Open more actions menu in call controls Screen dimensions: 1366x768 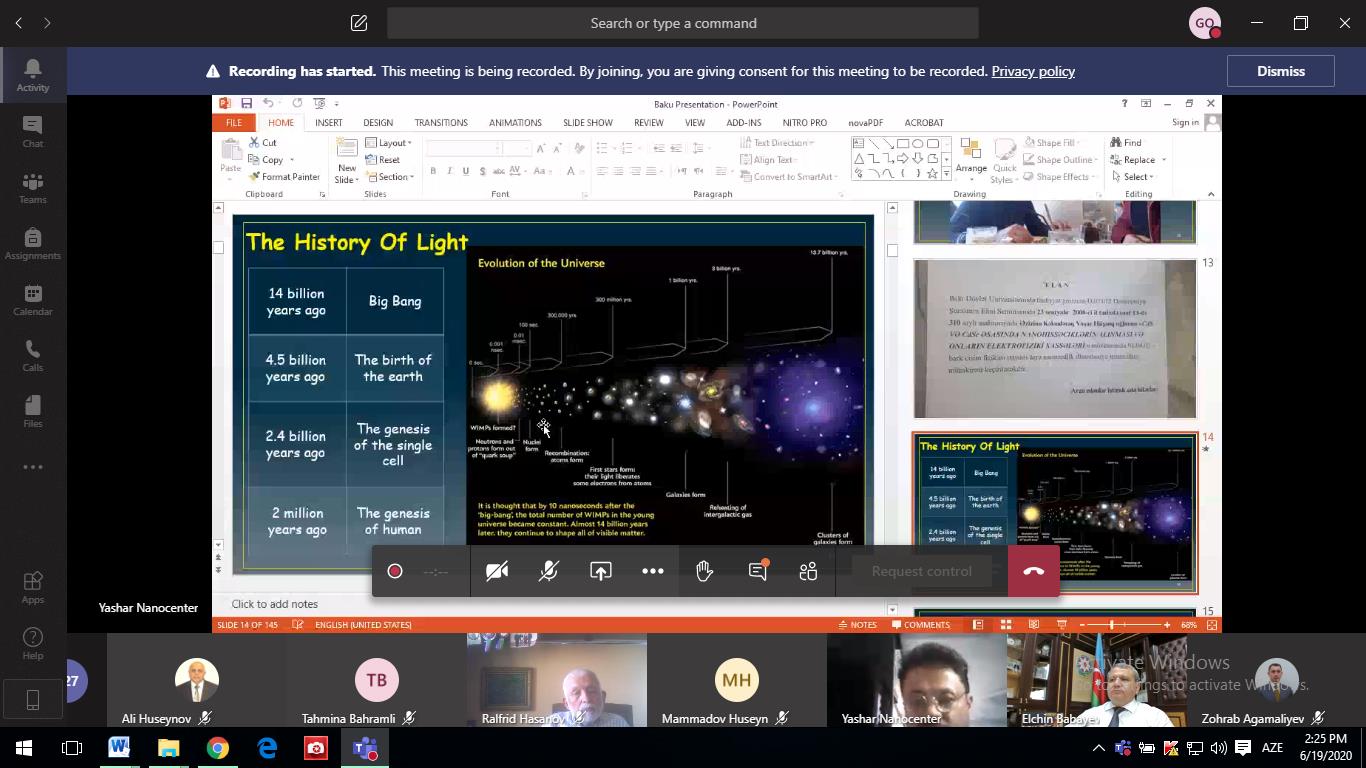(653, 571)
